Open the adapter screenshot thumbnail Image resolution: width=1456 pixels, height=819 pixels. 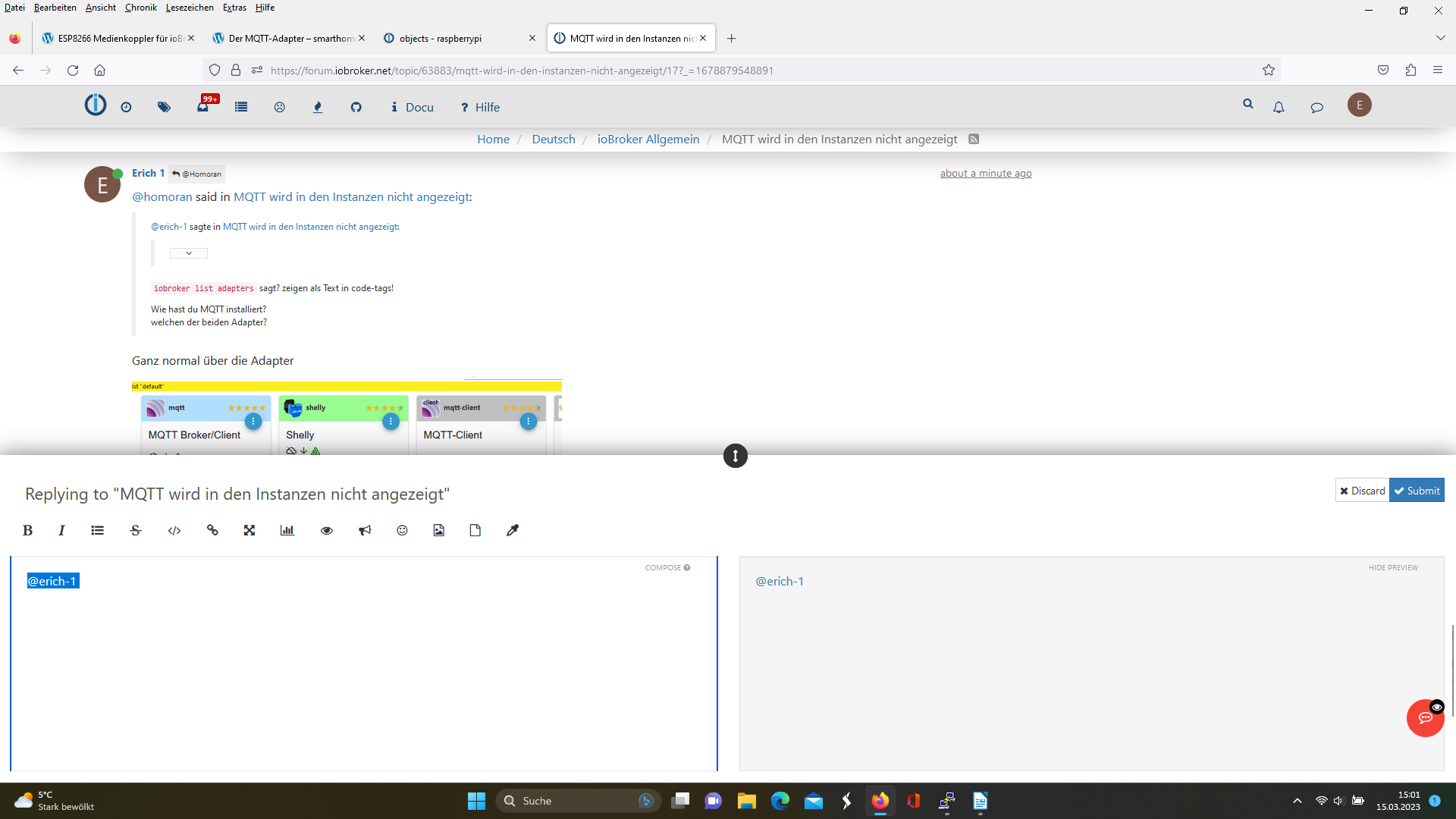[347, 417]
